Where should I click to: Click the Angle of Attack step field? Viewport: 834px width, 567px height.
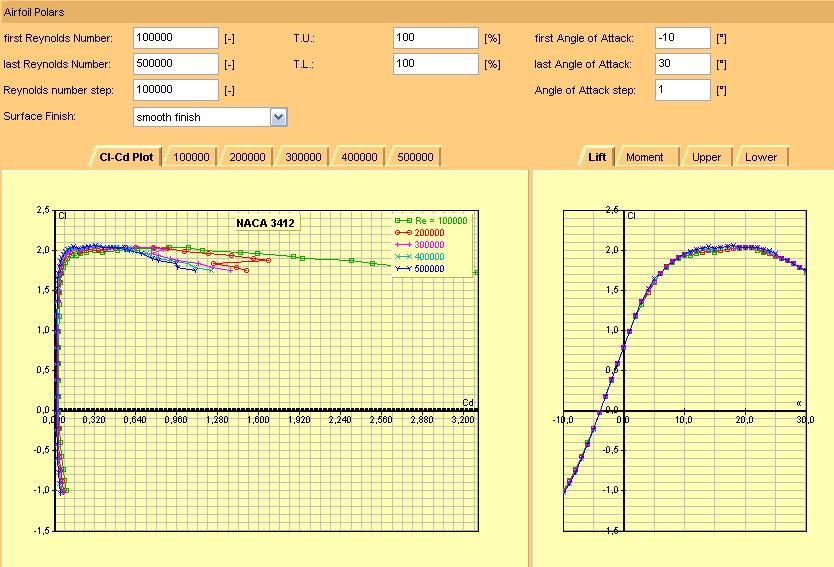tap(682, 90)
